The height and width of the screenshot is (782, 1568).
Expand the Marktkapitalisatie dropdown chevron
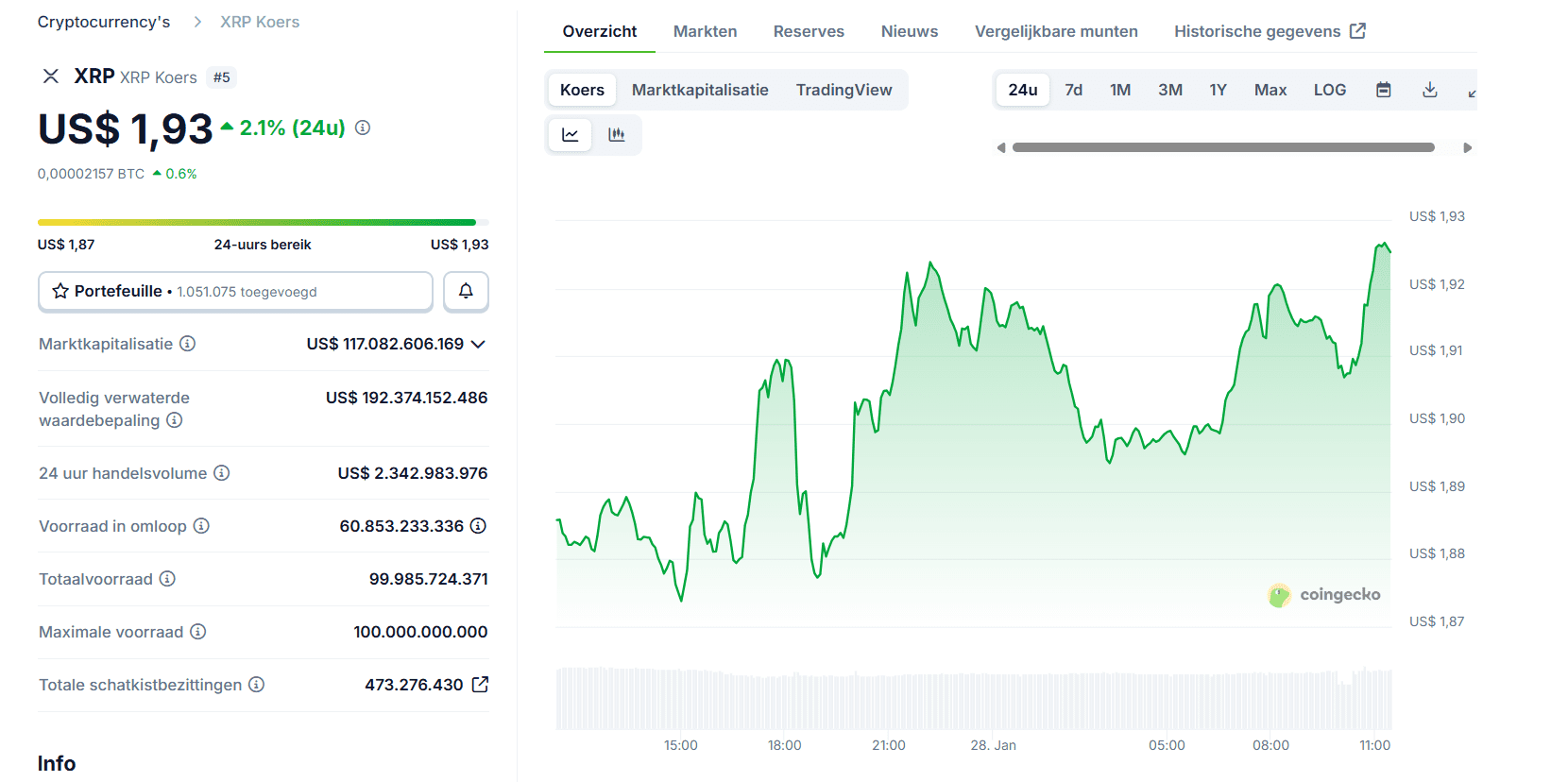tap(478, 344)
